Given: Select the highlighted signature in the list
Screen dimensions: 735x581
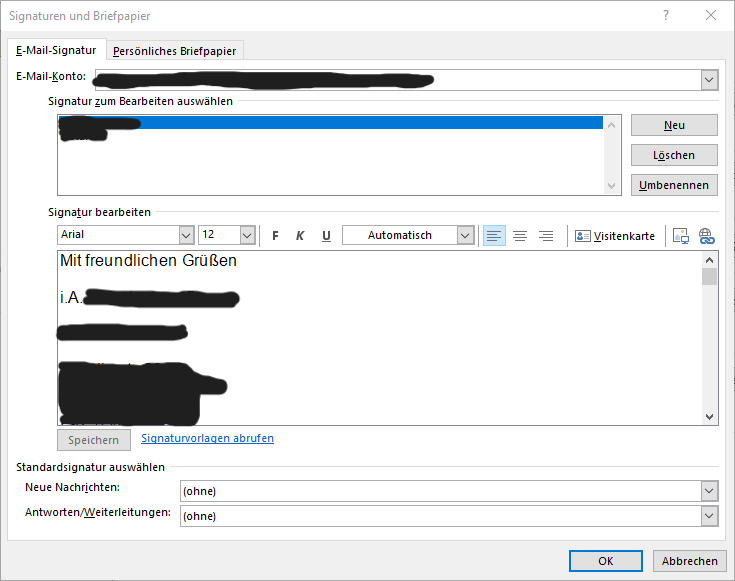Looking at the screenshot, I should point(331,123).
